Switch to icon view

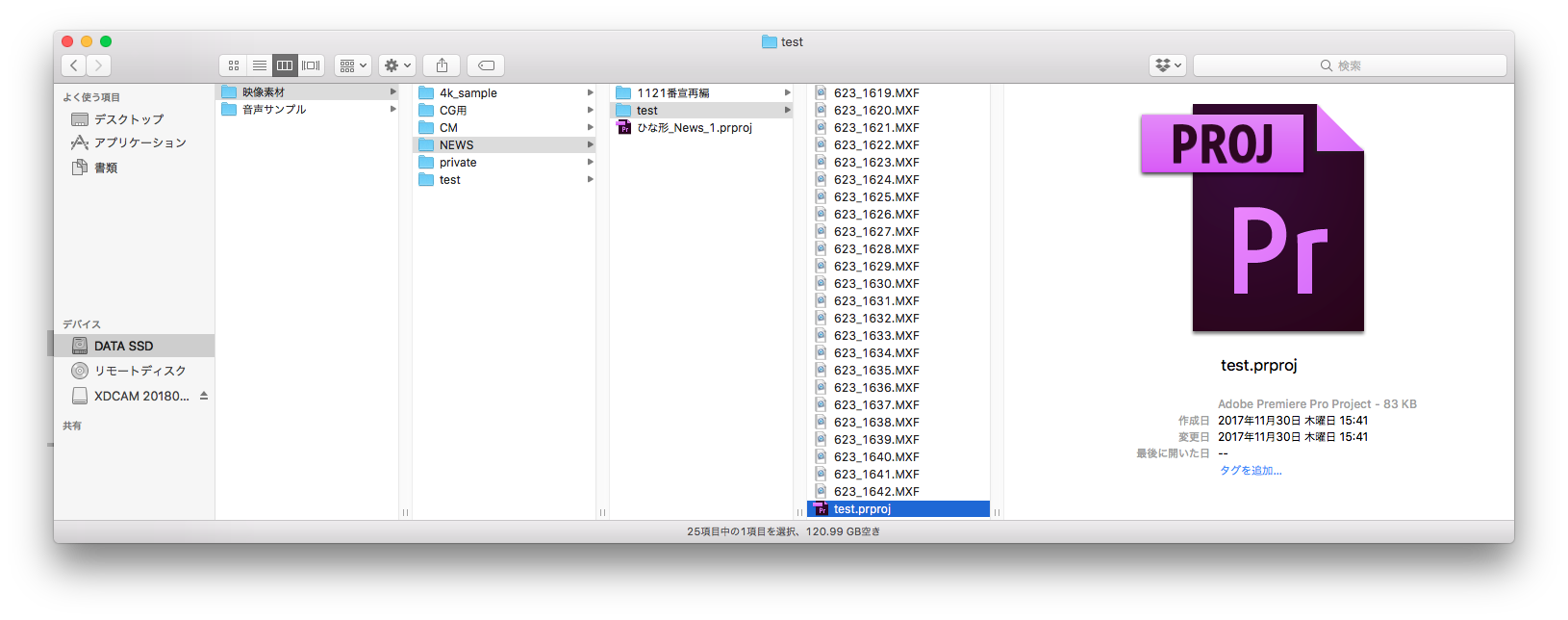(233, 65)
